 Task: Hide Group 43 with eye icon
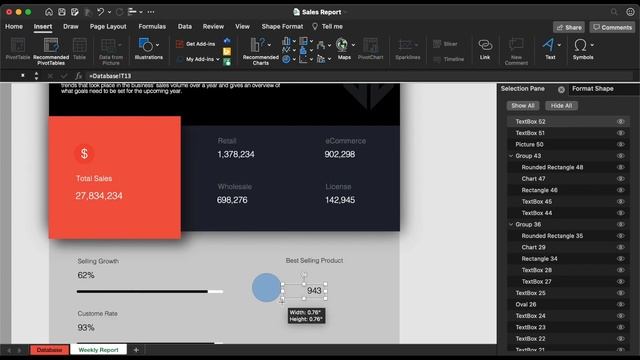click(621, 156)
